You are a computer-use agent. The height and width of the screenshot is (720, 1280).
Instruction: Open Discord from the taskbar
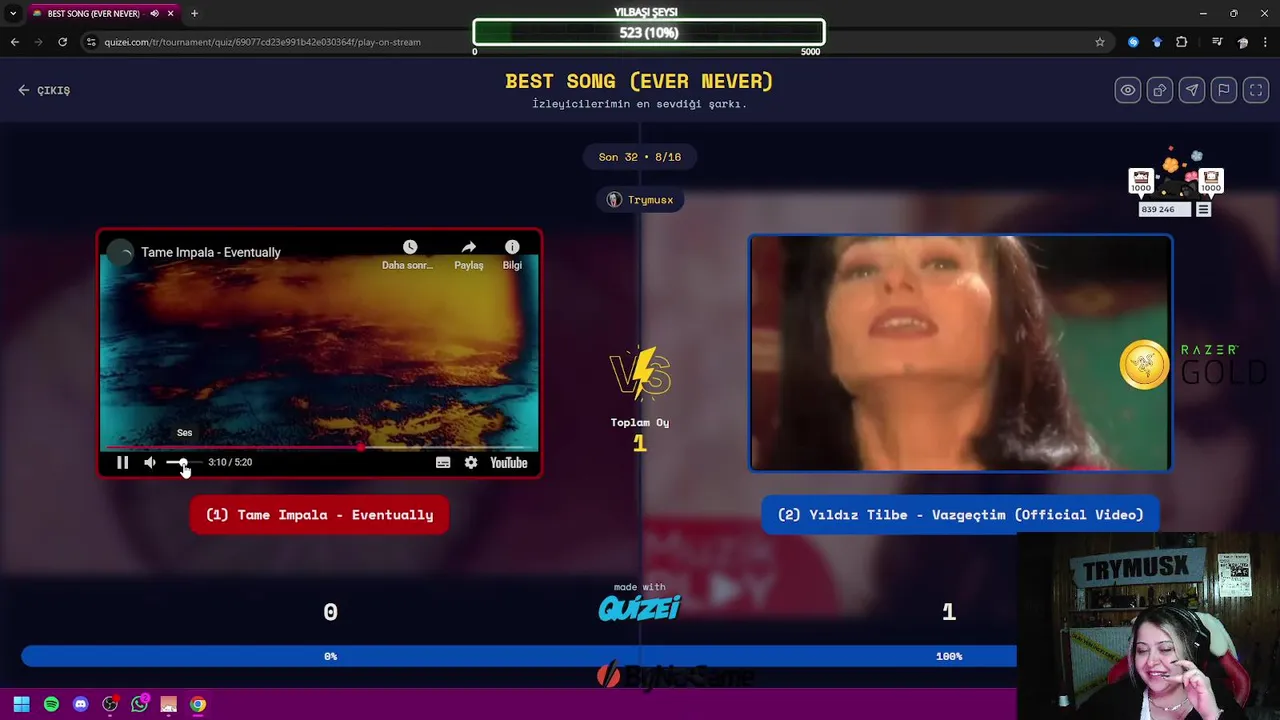point(81,704)
